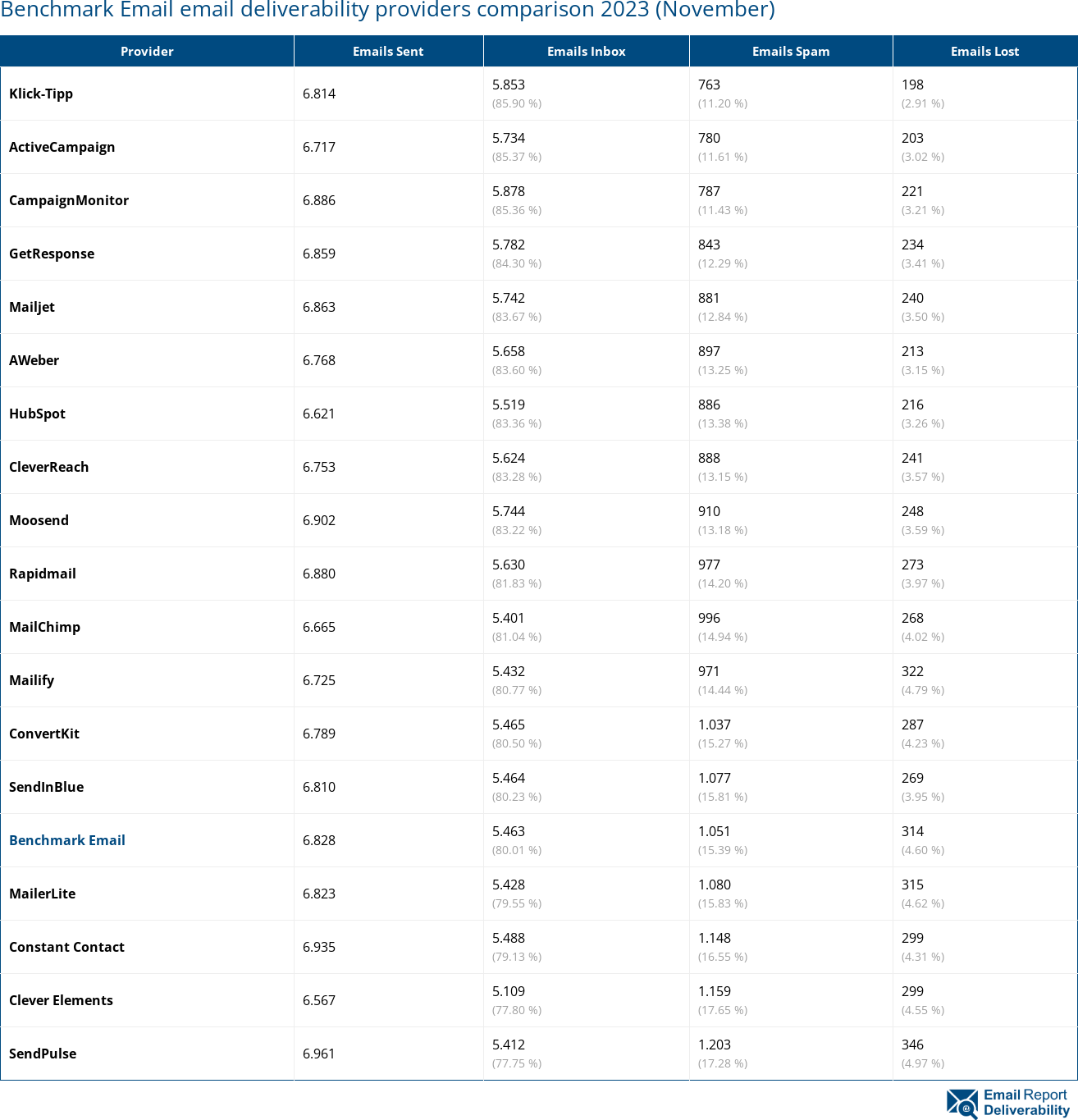Click the page title about November 2023 comparison
Viewport: 1078px width, 1120px height.
(388, 10)
